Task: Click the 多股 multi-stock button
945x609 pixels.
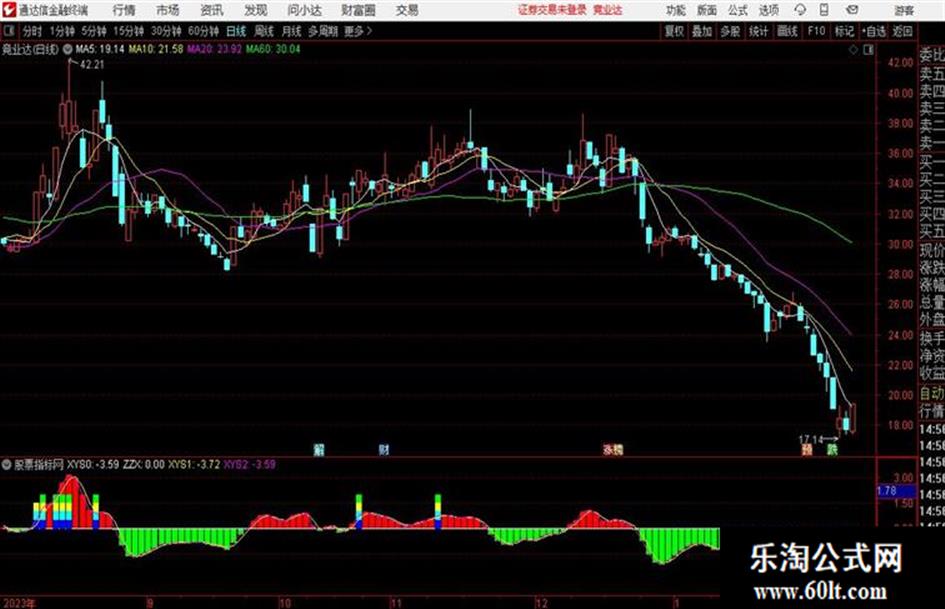Action: click(x=730, y=31)
